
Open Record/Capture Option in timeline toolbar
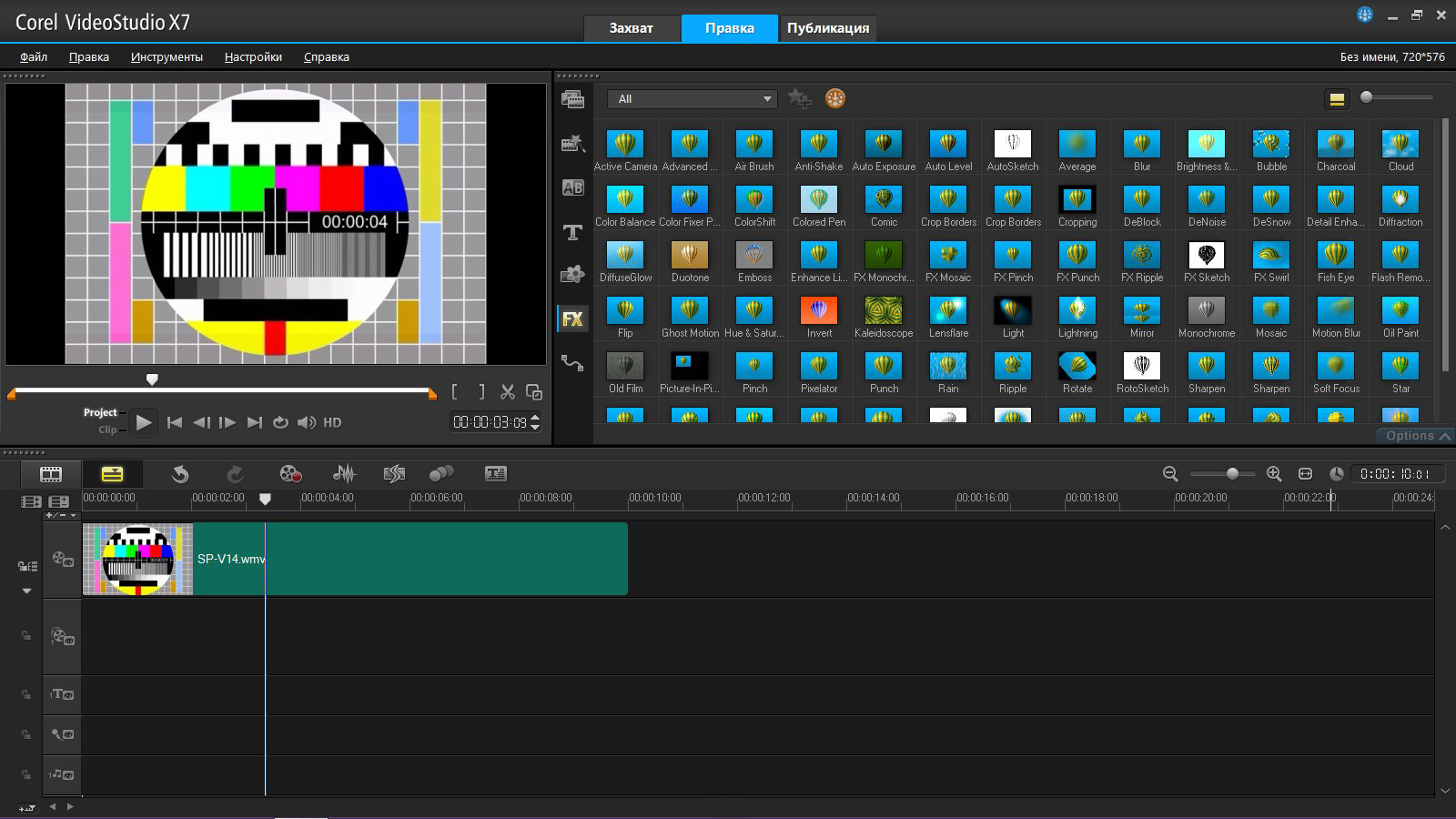[x=290, y=473]
